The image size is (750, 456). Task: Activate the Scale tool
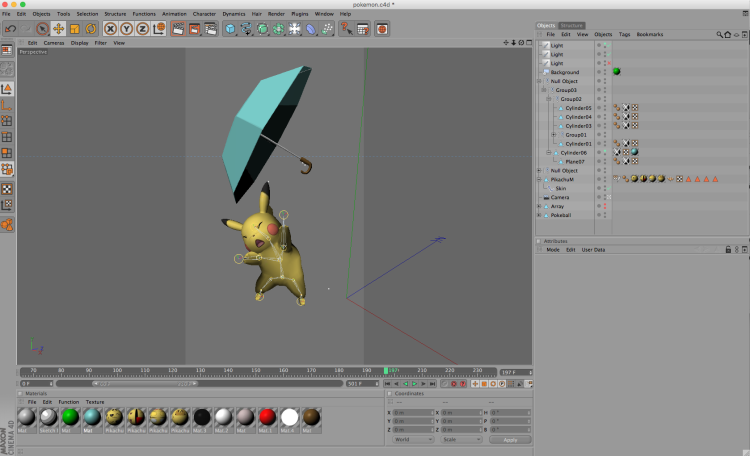(x=75, y=29)
